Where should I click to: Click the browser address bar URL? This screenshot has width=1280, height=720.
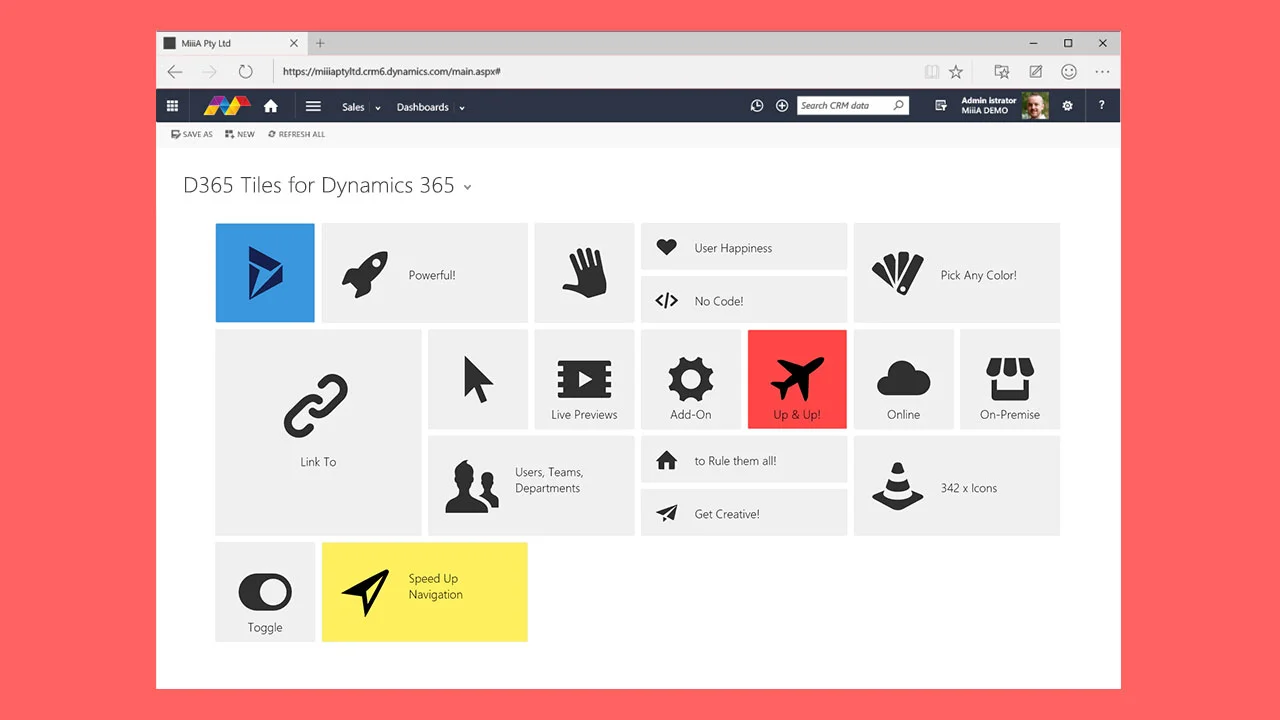pos(392,72)
